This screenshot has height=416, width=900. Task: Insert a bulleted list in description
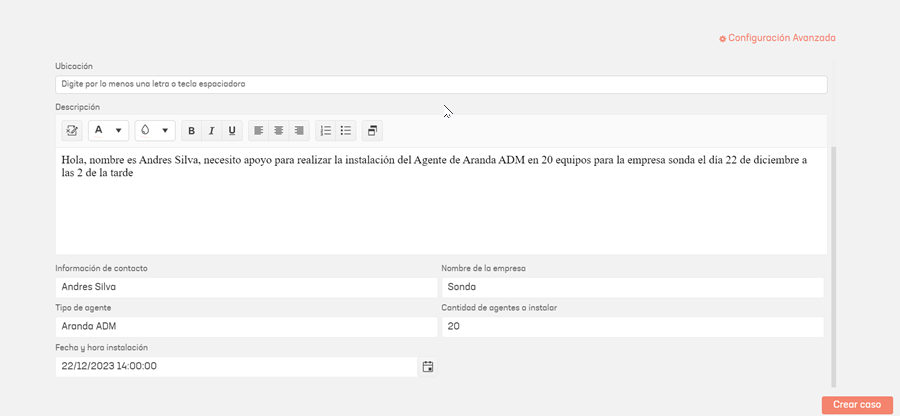346,131
